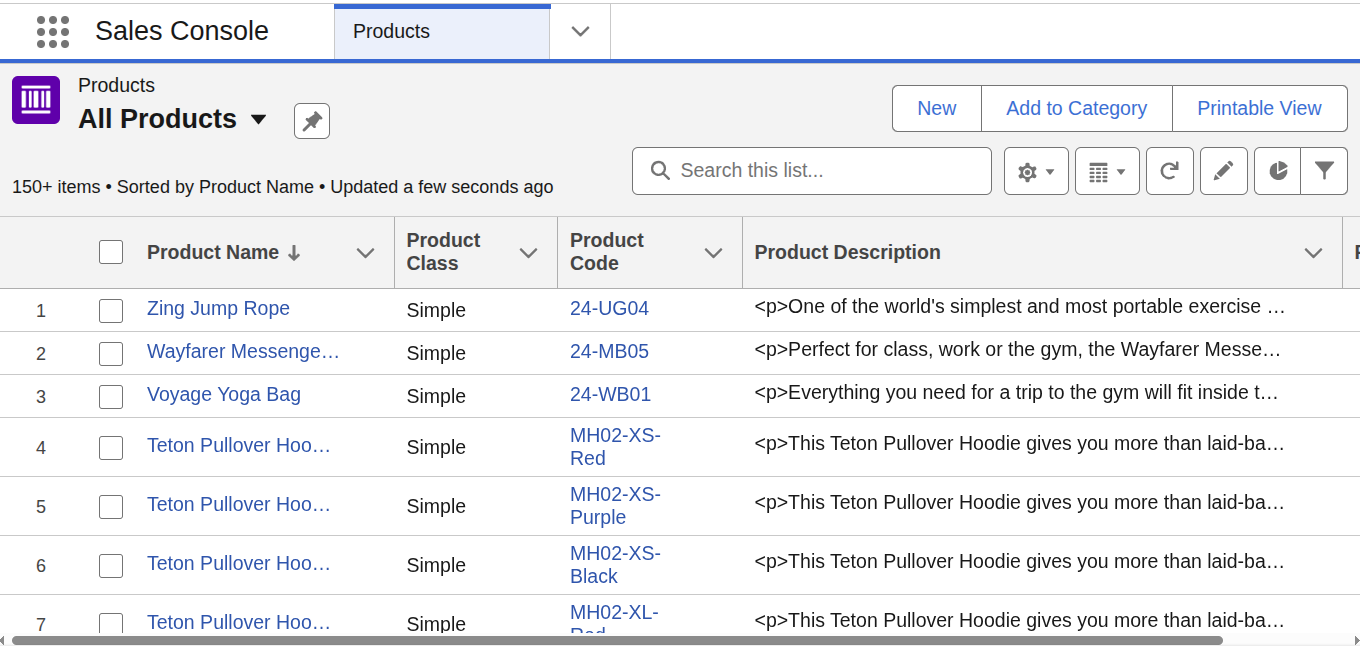This screenshot has height=646, width=1360.
Task: Open Zing Jump Rope product link
Action: [218, 308]
